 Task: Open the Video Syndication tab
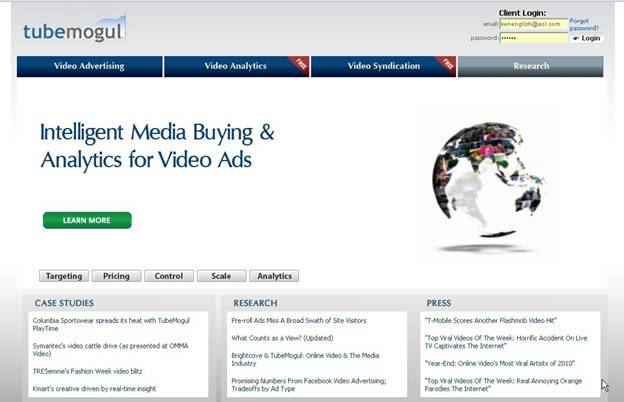(383, 66)
